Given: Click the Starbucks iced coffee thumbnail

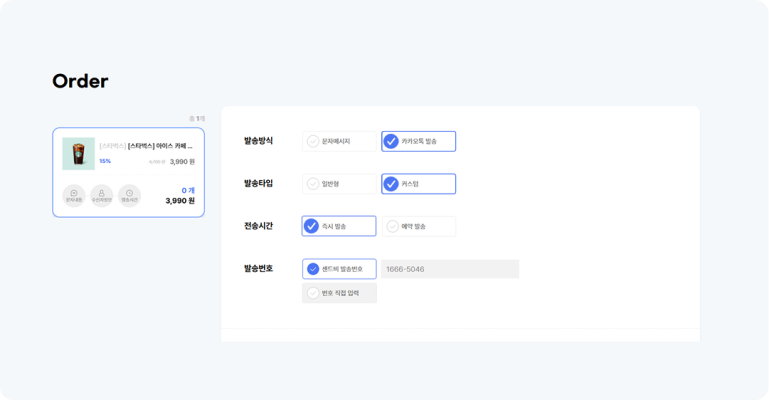Looking at the screenshot, I should (78, 154).
